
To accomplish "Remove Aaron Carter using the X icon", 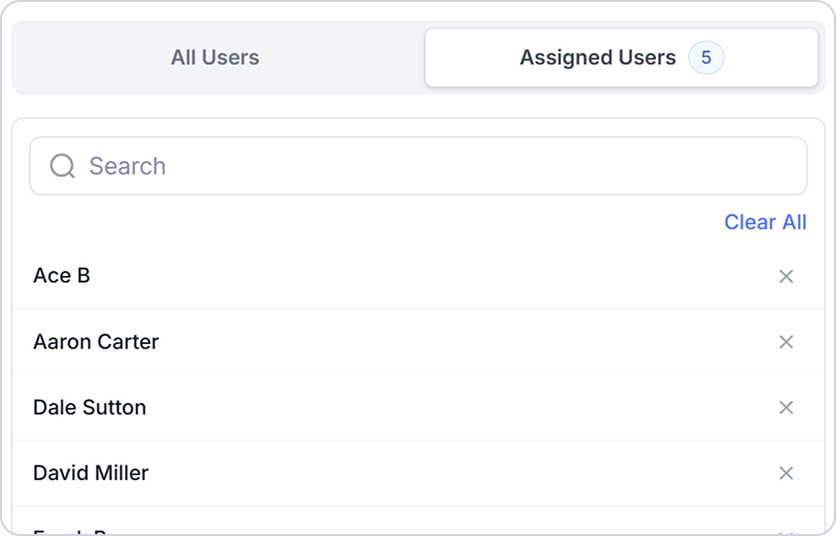I will (x=786, y=342).
